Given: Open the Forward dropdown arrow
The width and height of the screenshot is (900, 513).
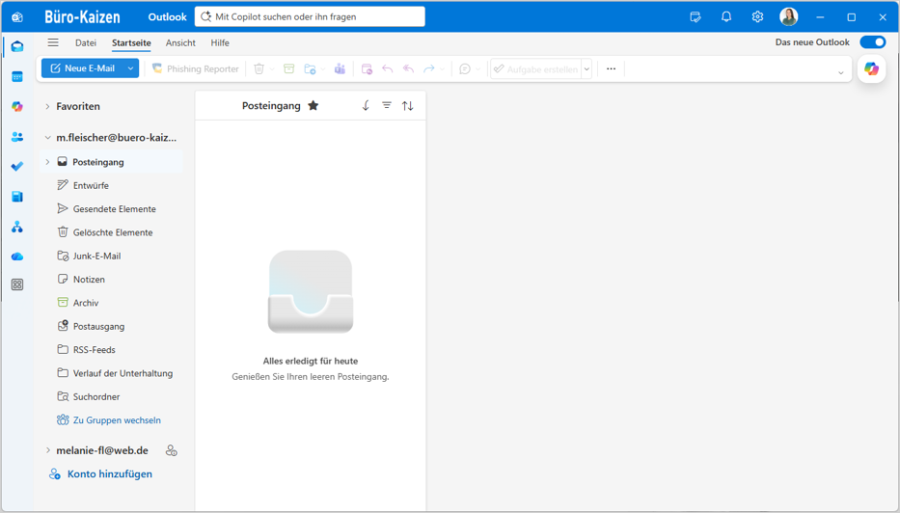Looking at the screenshot, I should click(x=442, y=69).
